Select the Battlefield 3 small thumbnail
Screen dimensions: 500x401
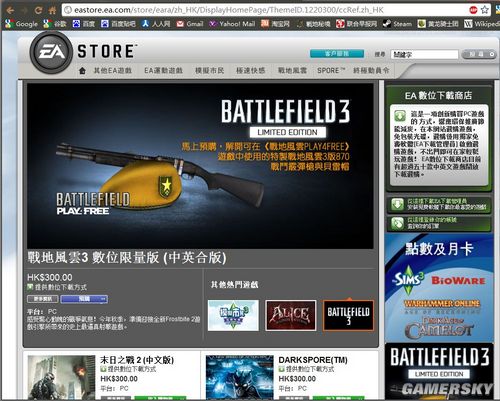pyautogui.click(x=348, y=315)
